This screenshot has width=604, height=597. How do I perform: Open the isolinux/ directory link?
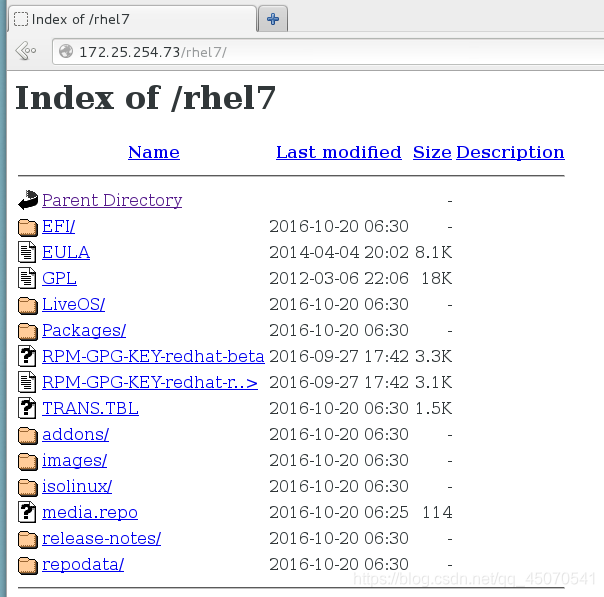point(77,486)
